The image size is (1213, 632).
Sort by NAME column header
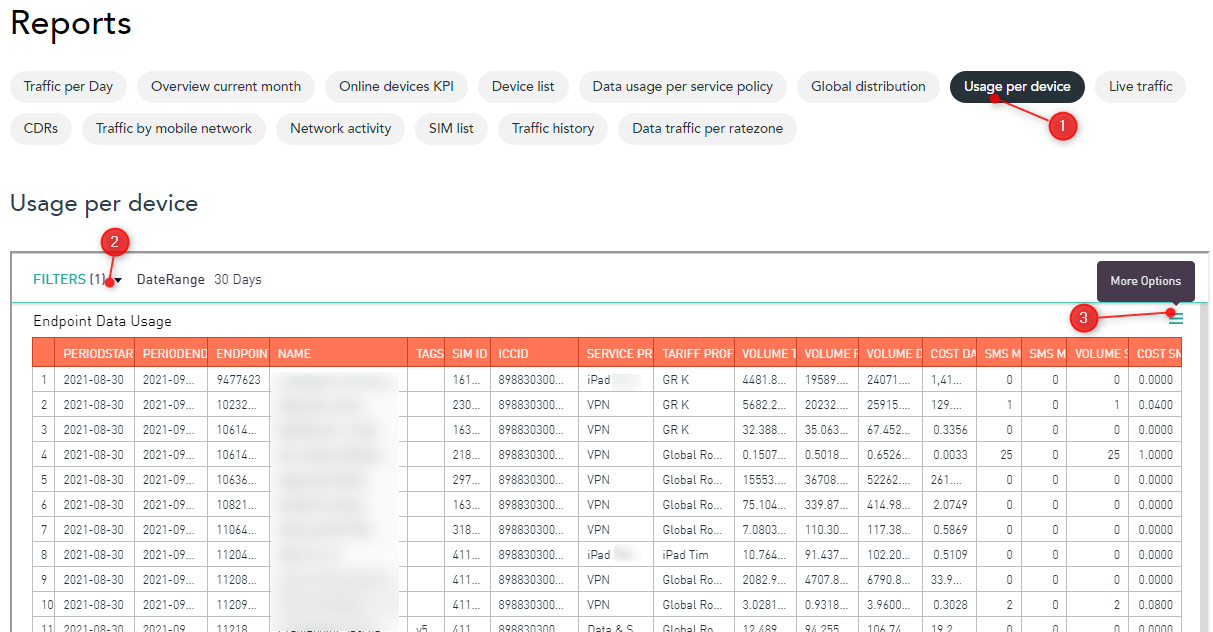coord(340,353)
